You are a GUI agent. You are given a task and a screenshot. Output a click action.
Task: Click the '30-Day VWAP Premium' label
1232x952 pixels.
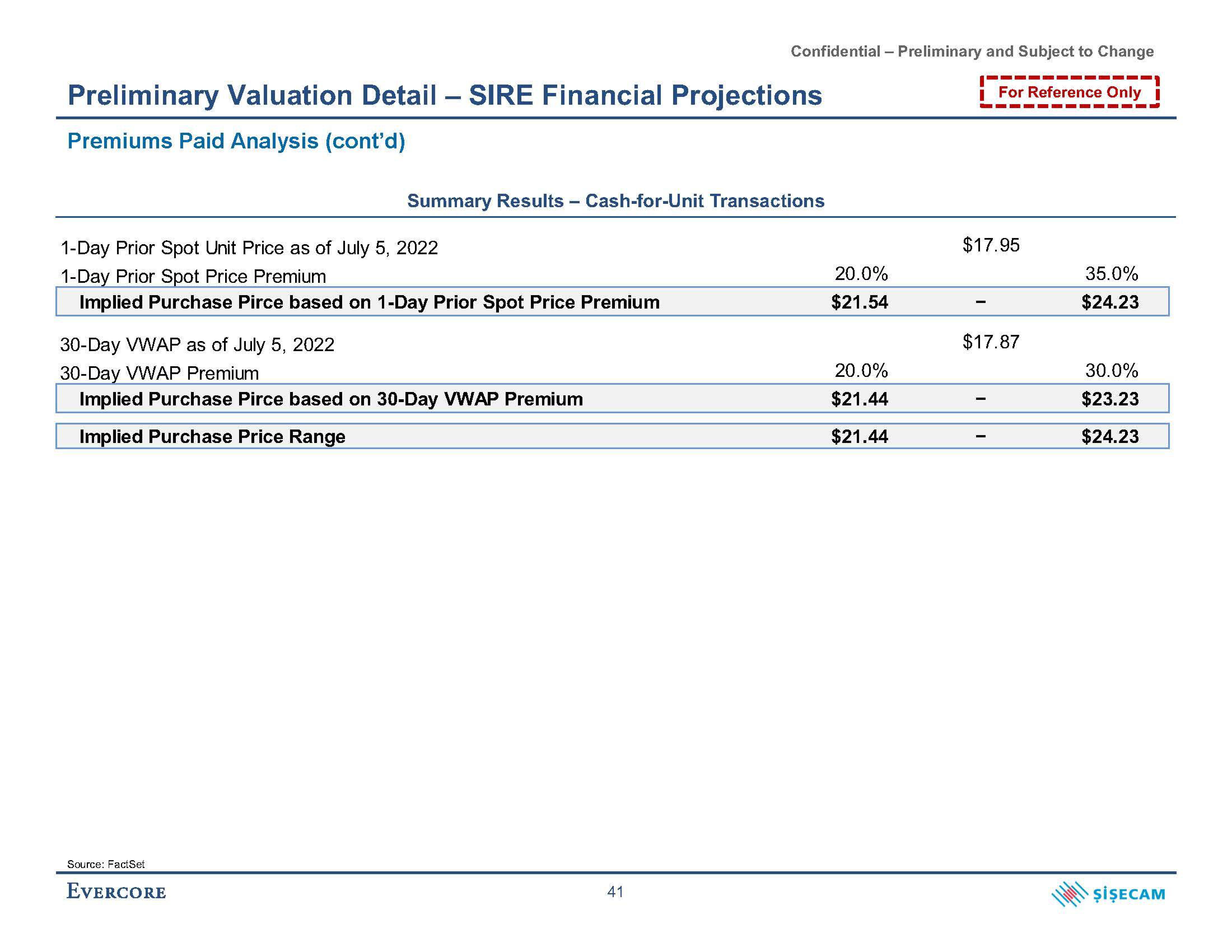159,373
